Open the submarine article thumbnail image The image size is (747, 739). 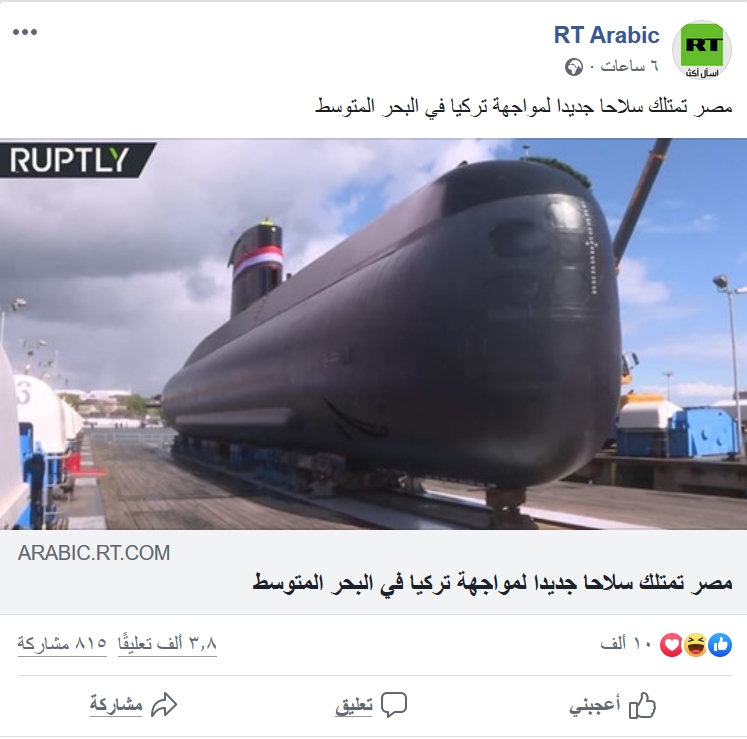point(374,334)
